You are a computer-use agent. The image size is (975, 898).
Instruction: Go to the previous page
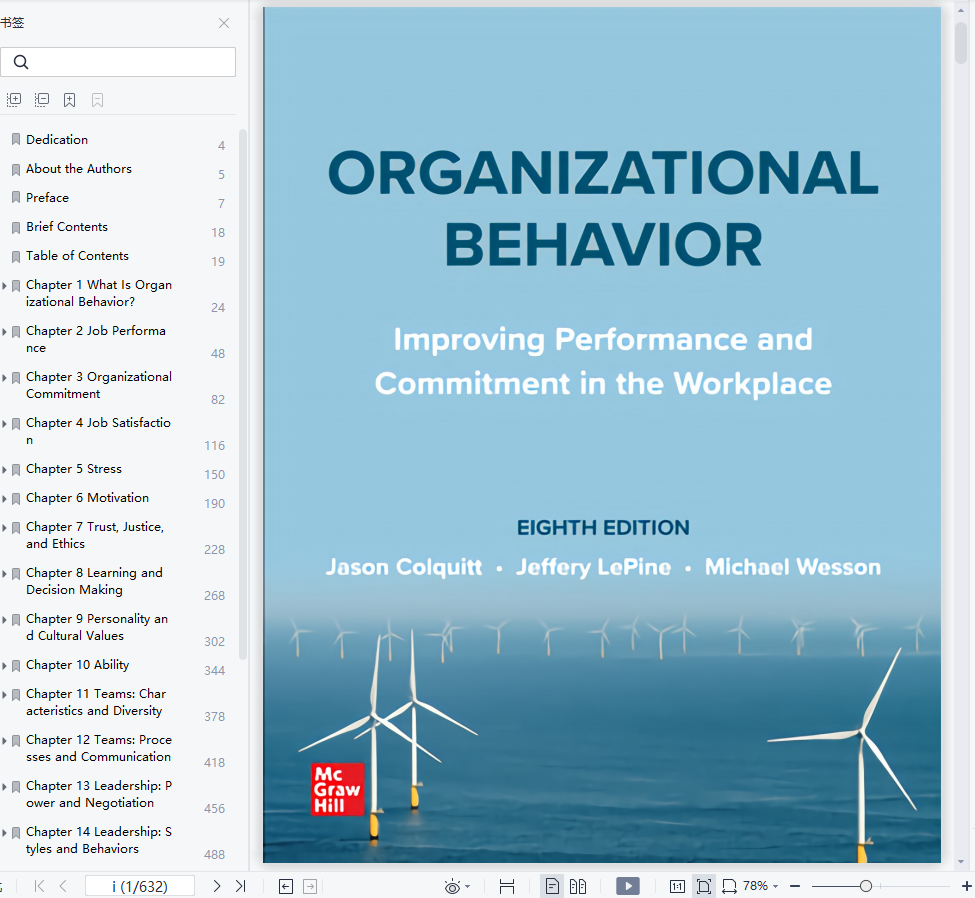(x=63, y=886)
